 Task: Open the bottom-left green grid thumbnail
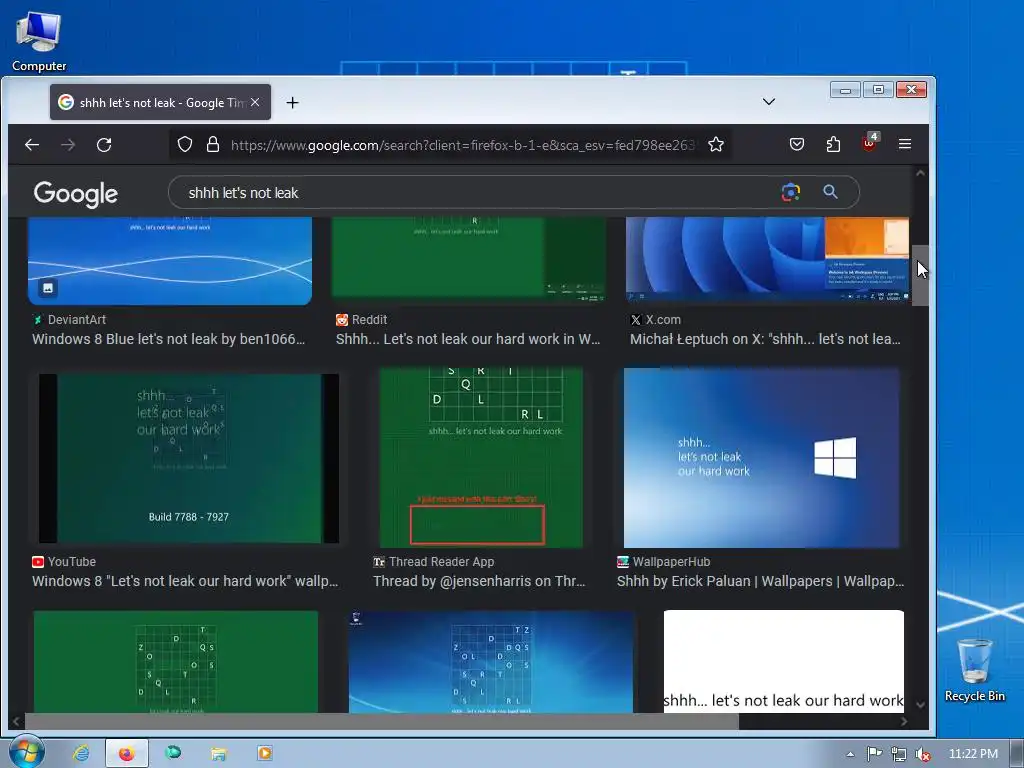(x=176, y=662)
